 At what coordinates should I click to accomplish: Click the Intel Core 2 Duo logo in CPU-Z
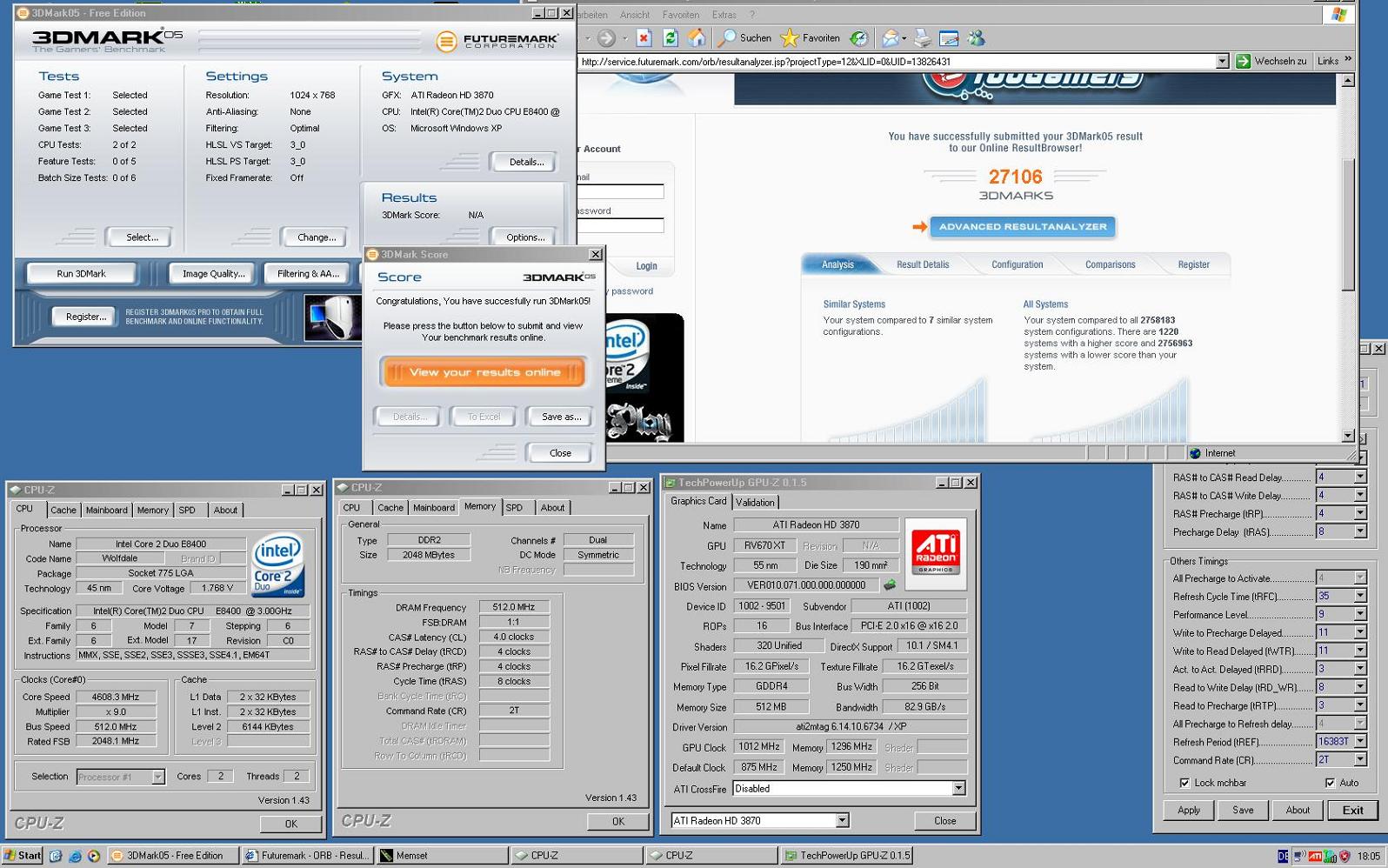click(x=278, y=565)
